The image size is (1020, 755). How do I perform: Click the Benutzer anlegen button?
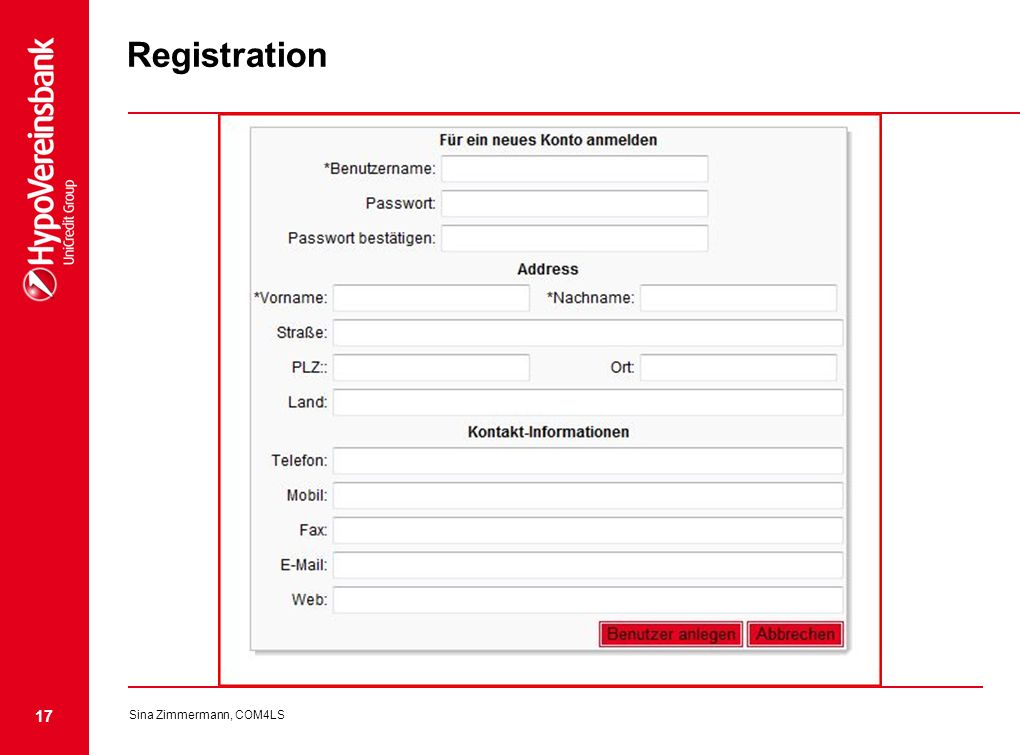point(671,634)
